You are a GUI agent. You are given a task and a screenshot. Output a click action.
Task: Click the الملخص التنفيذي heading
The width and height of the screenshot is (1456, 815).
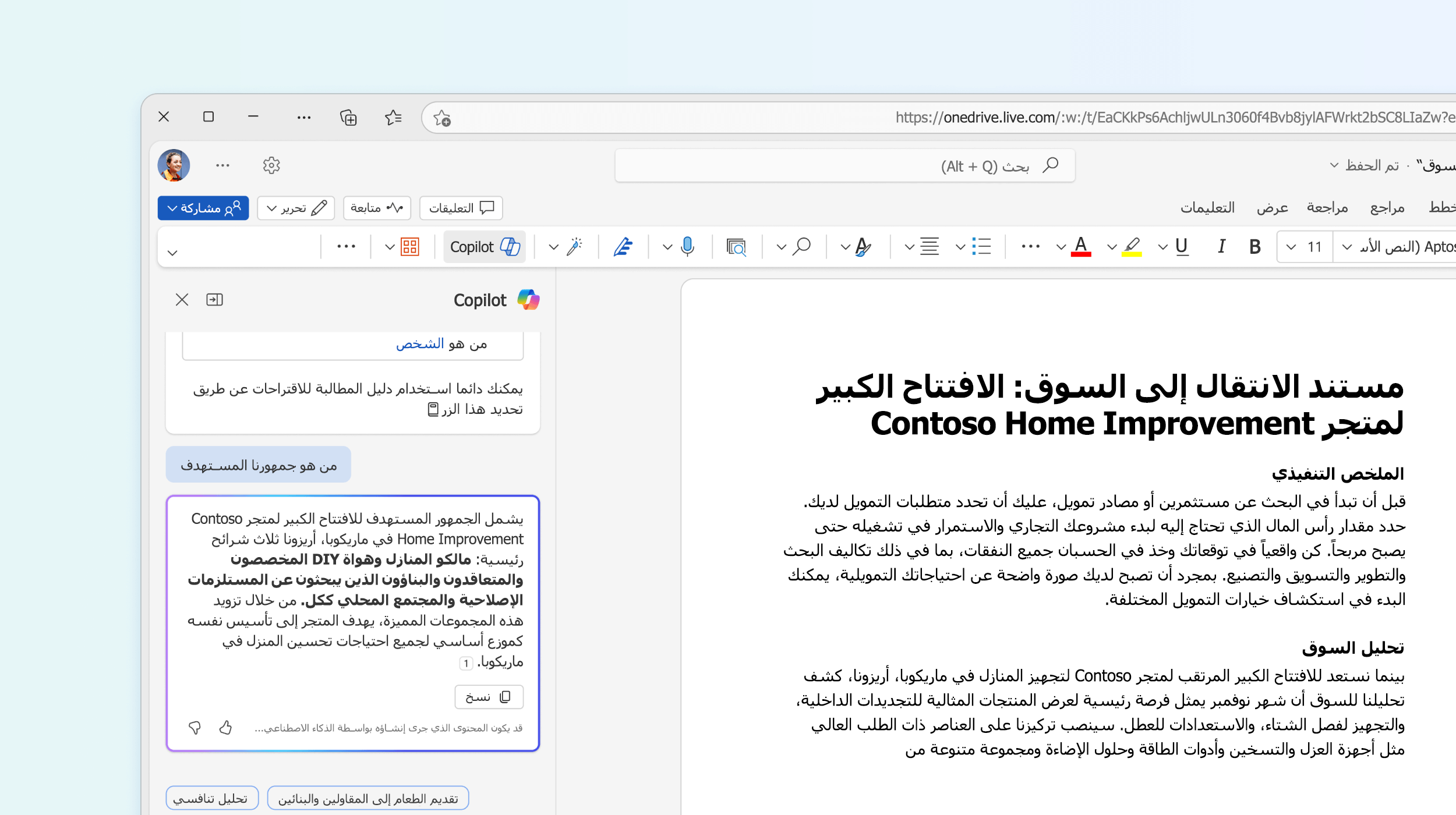click(1337, 474)
